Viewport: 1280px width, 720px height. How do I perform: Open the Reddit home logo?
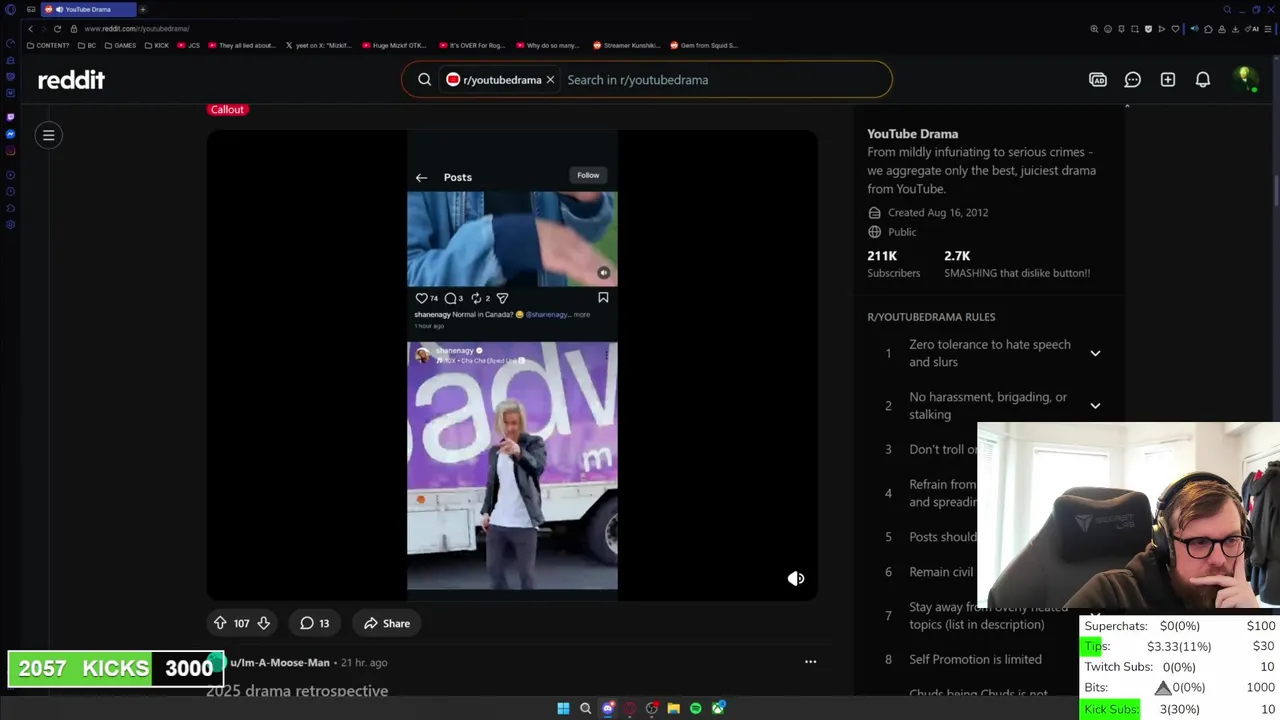point(71,80)
